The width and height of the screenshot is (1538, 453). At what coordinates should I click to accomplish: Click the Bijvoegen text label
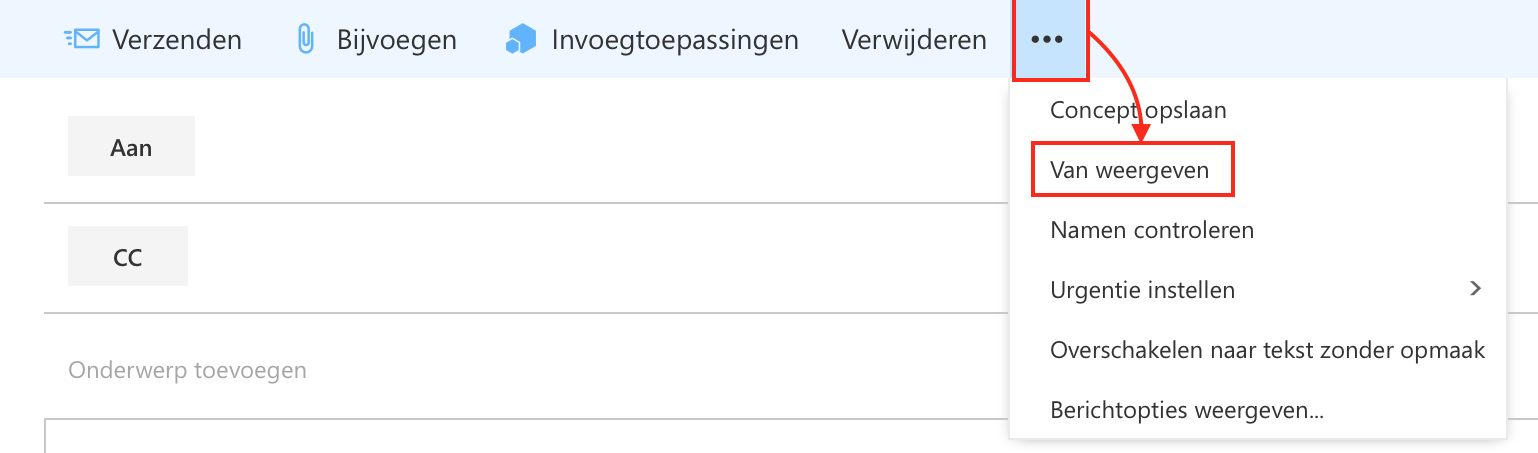pyautogui.click(x=396, y=40)
